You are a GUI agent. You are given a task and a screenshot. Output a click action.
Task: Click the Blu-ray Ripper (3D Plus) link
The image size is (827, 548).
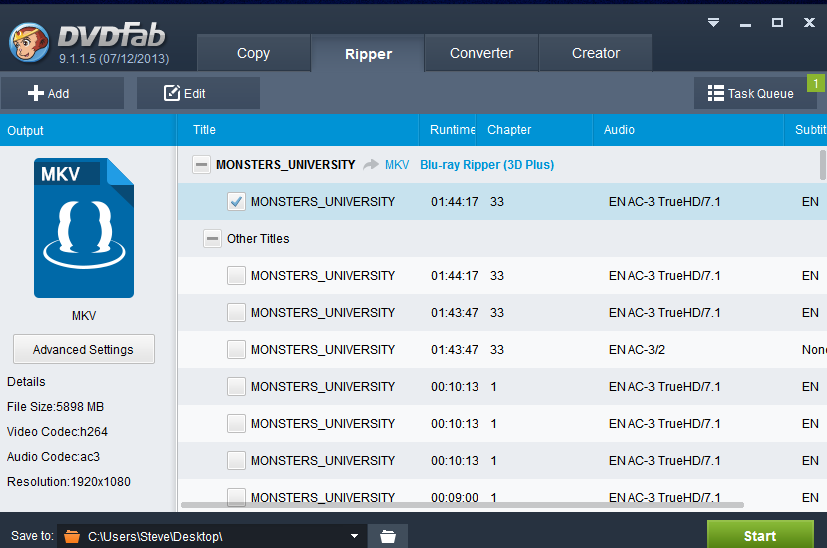486,165
